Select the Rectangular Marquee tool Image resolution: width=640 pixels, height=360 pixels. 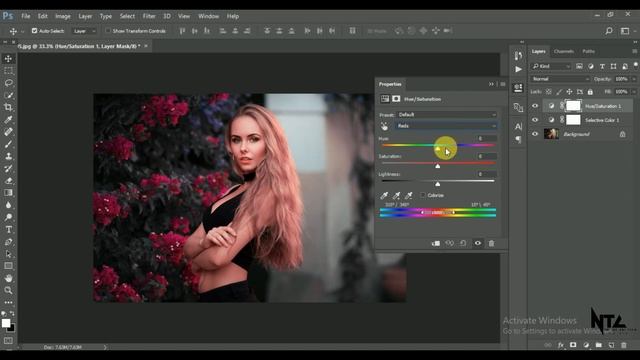[x=8, y=71]
